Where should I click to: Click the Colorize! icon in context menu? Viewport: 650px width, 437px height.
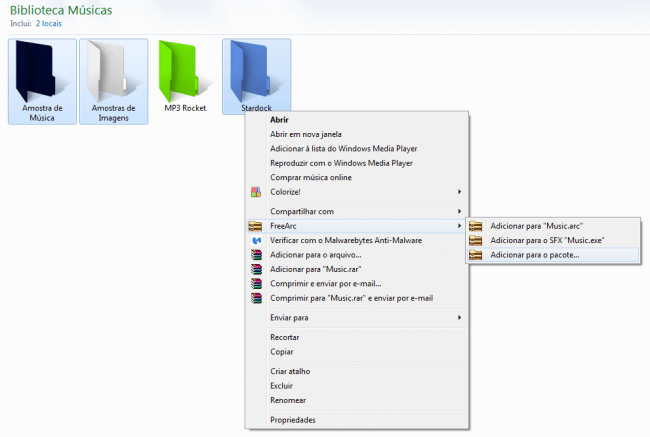point(256,191)
